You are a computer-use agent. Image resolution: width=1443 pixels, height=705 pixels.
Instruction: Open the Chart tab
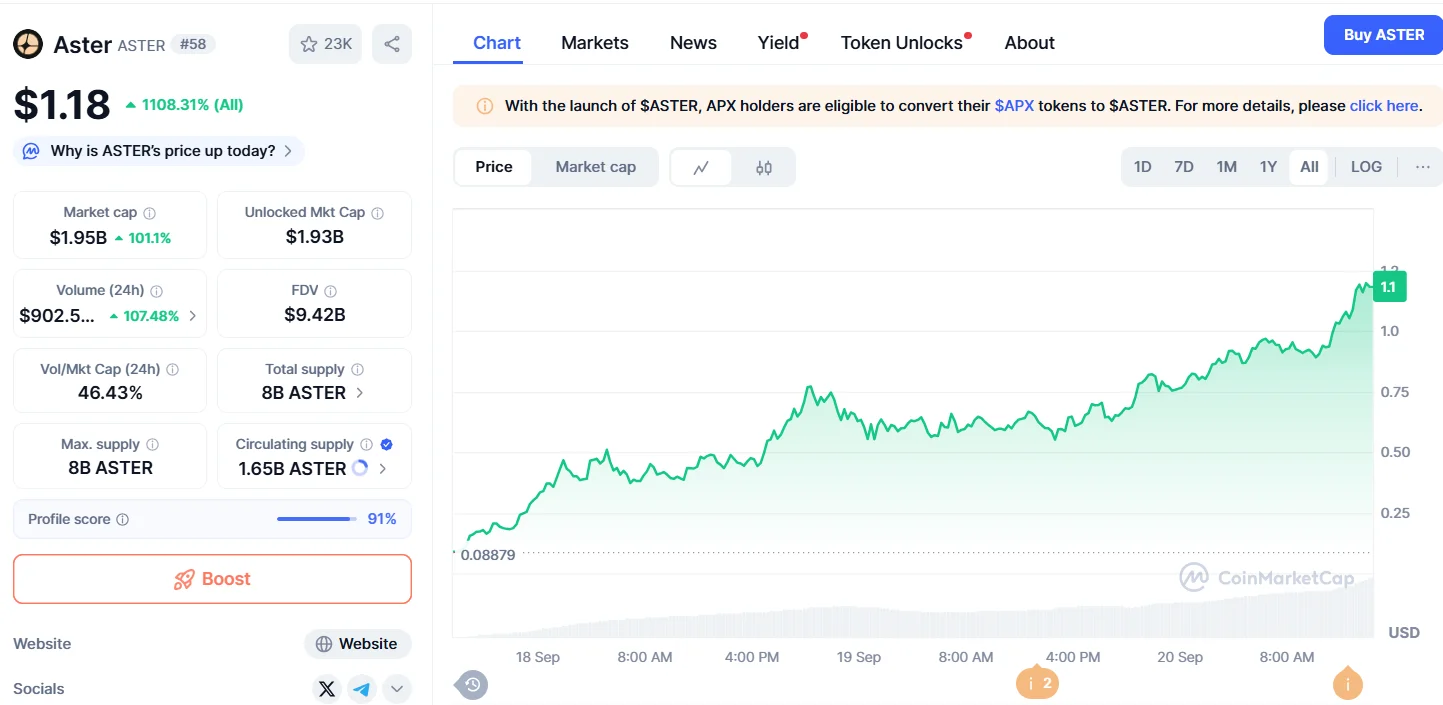497,43
